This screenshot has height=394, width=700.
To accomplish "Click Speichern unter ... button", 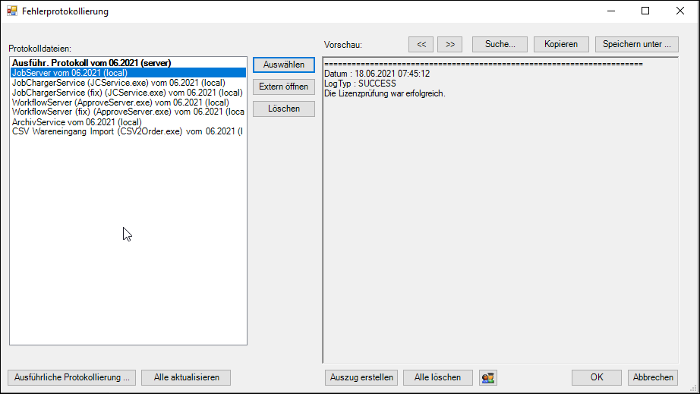I will pyautogui.click(x=637, y=44).
